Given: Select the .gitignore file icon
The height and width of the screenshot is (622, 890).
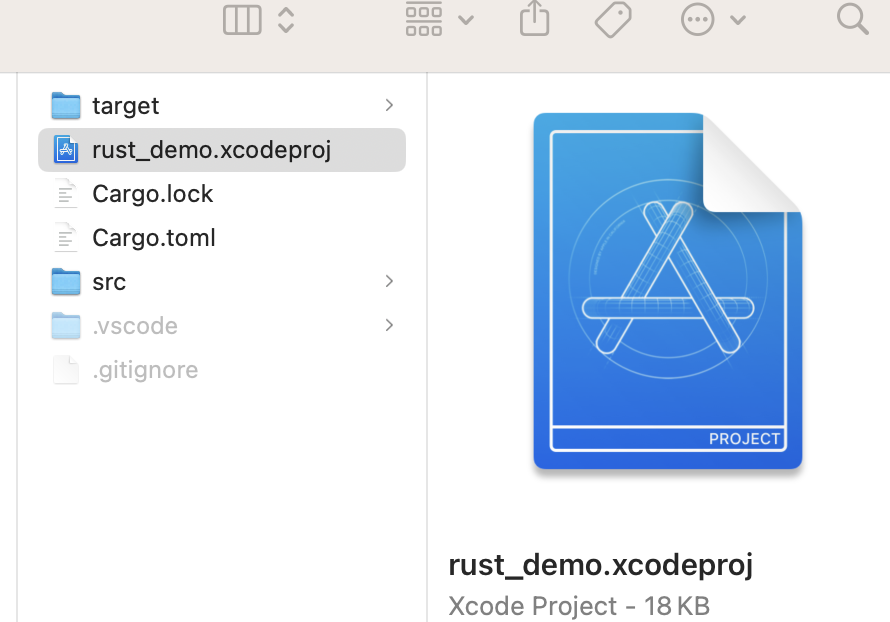Looking at the screenshot, I should click(66, 370).
